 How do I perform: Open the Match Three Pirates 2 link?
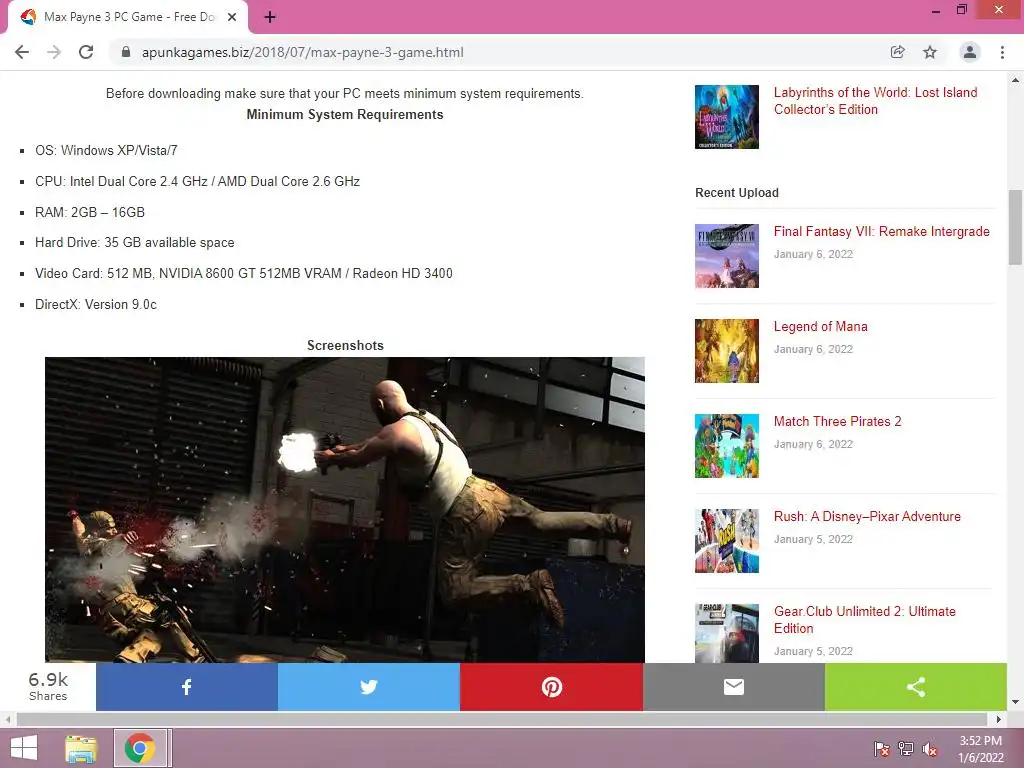837,421
